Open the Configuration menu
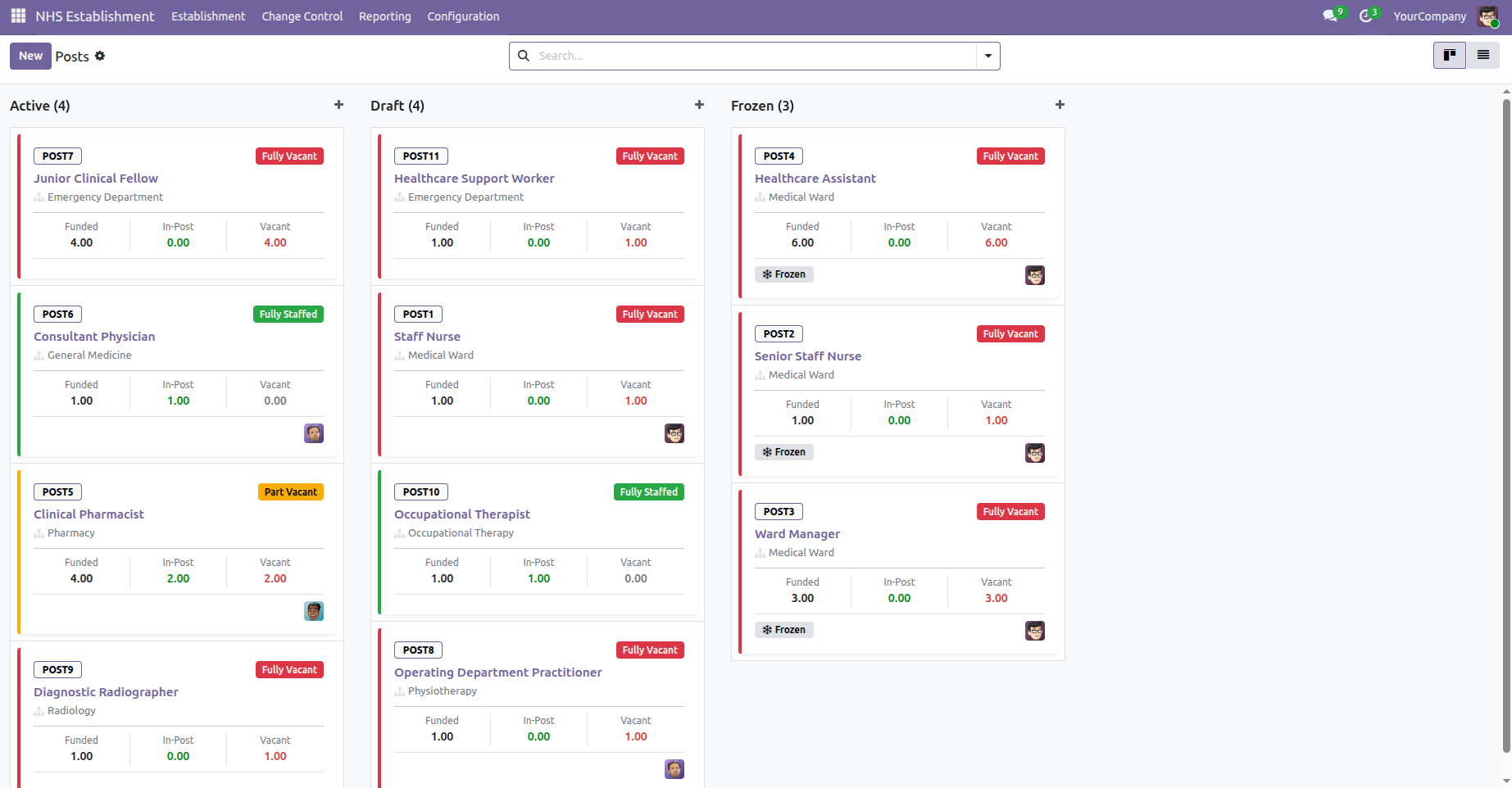 [463, 16]
